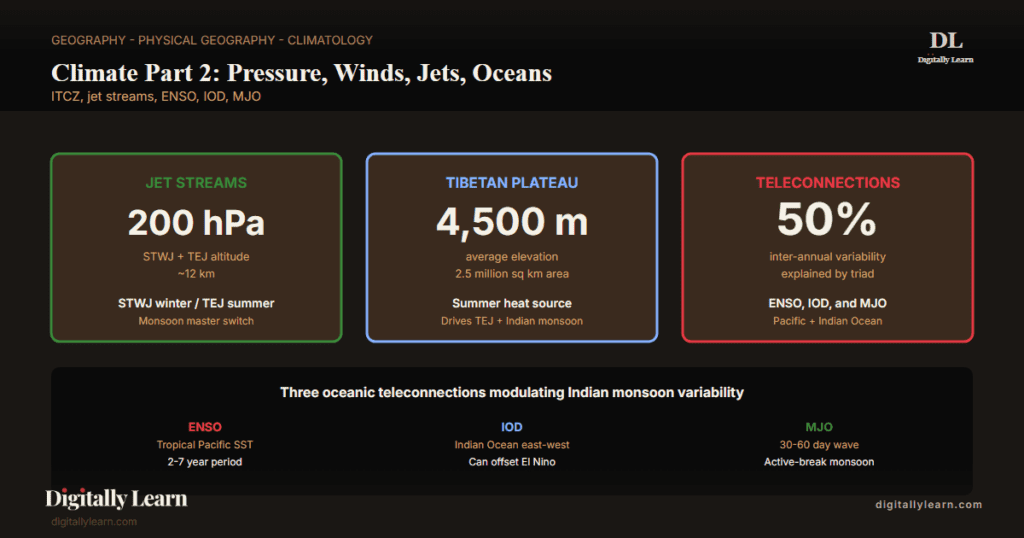Click 'Active-break monsoon' text
The image size is (1024, 538).
pyautogui.click(x=819, y=462)
